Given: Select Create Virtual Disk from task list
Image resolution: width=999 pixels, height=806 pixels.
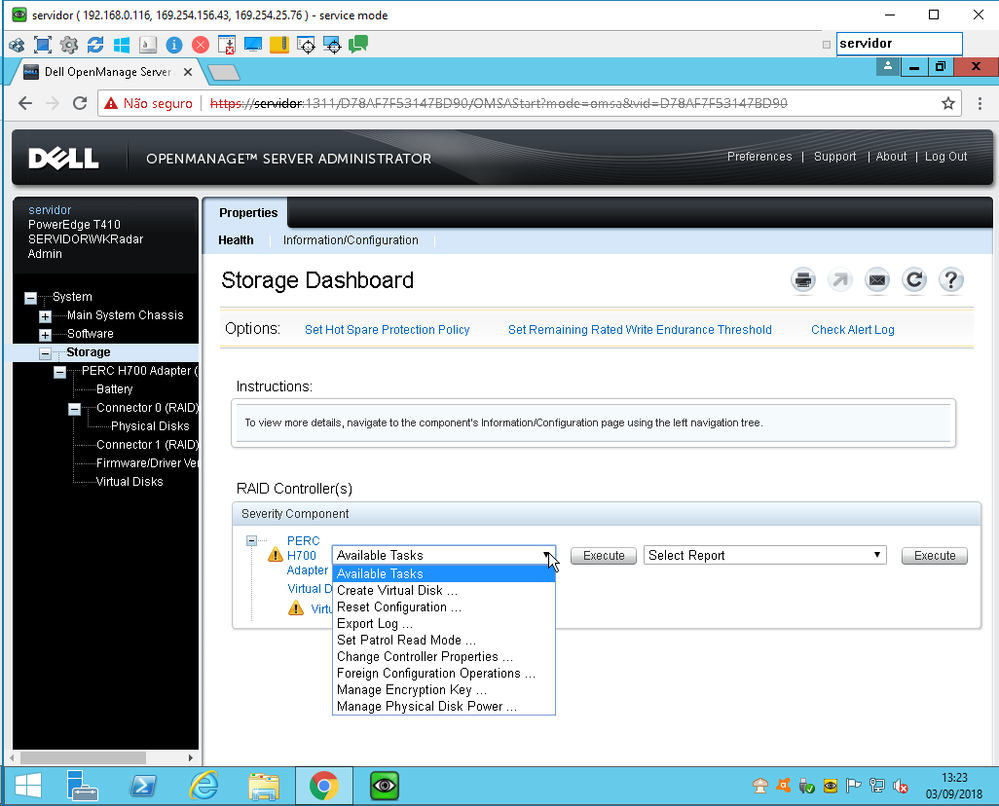Looking at the screenshot, I should pyautogui.click(x=443, y=591).
